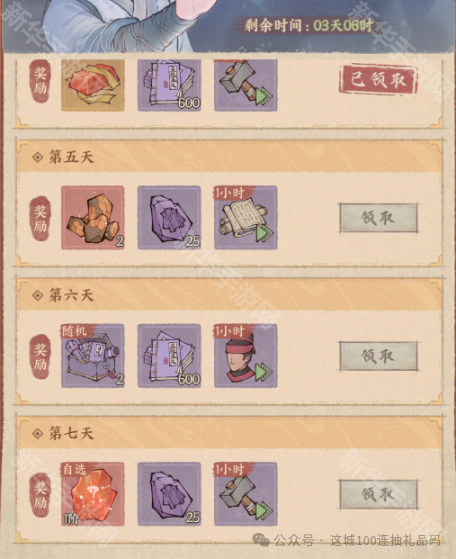Tap the 1-hour hammer speedup in Day Seven
This screenshot has width=456, height=559.
[x=246, y=494]
